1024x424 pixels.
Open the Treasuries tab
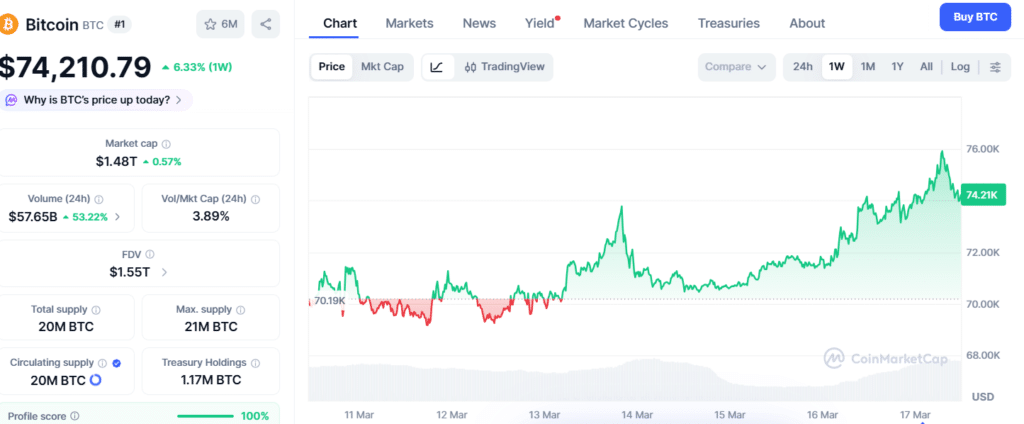[729, 24]
